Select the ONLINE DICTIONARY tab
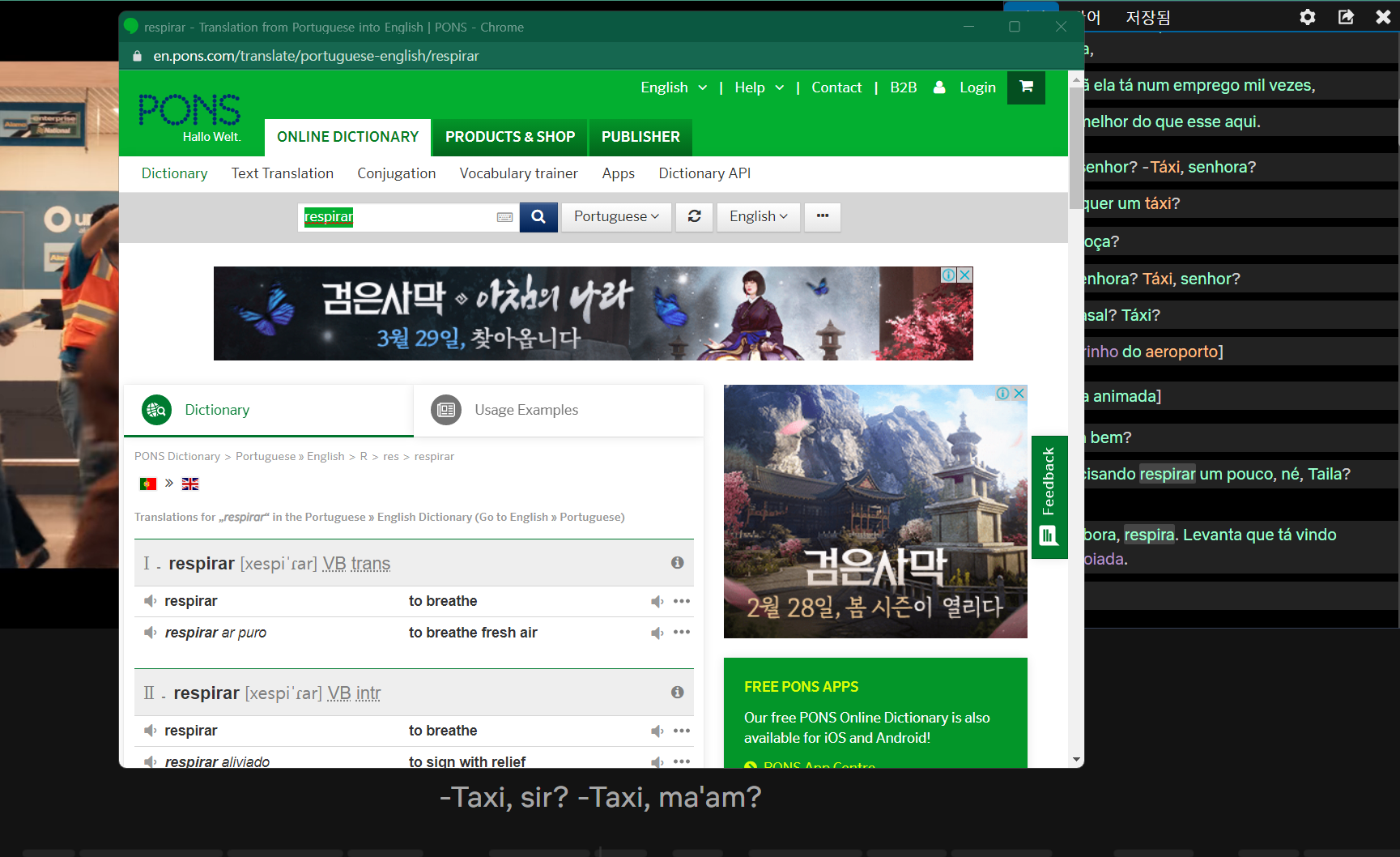Image resolution: width=1400 pixels, height=857 pixels. point(348,137)
